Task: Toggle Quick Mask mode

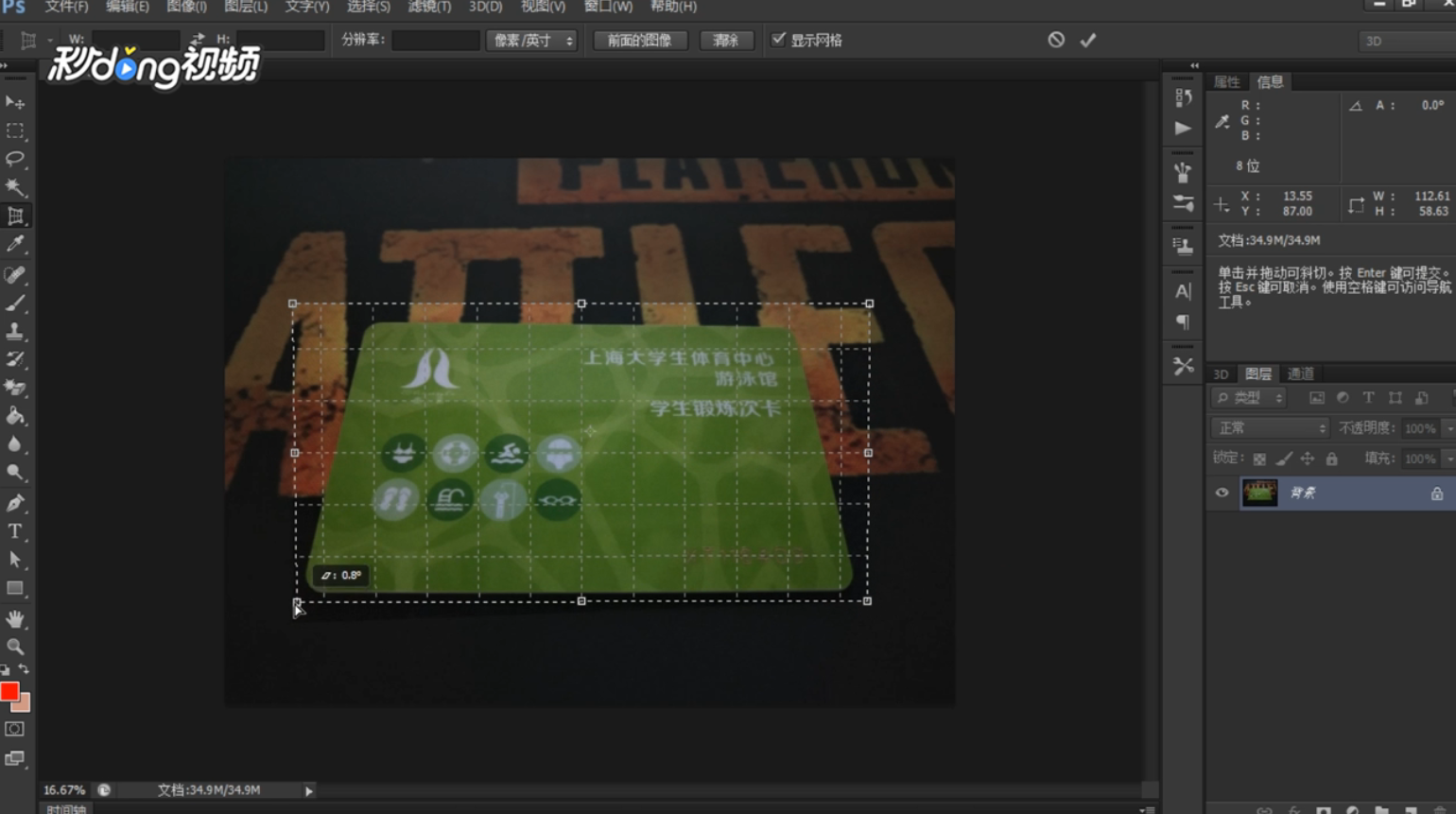Action: click(x=14, y=729)
